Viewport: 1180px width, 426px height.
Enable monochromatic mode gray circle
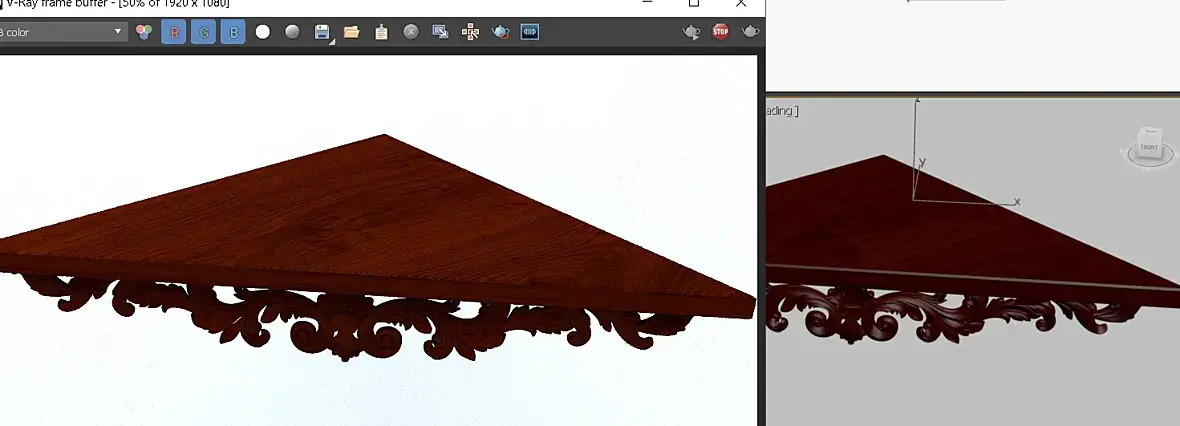click(x=292, y=32)
